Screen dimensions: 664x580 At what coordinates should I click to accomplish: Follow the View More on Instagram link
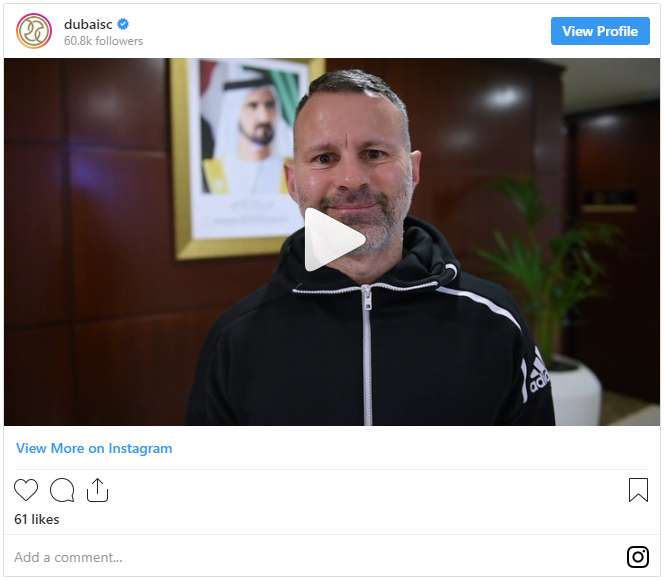tap(94, 448)
